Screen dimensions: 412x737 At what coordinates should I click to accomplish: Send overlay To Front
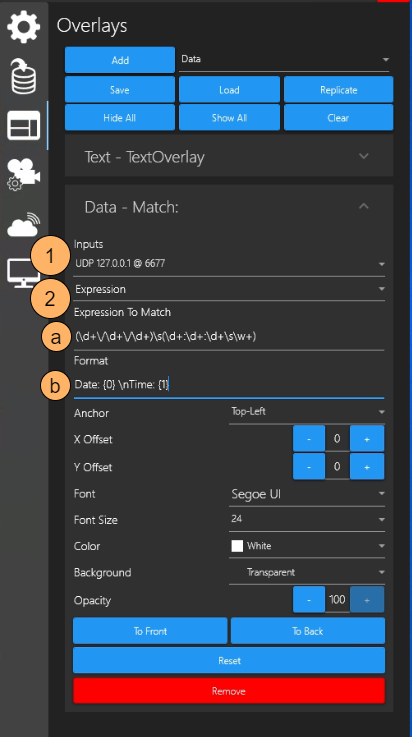point(150,631)
